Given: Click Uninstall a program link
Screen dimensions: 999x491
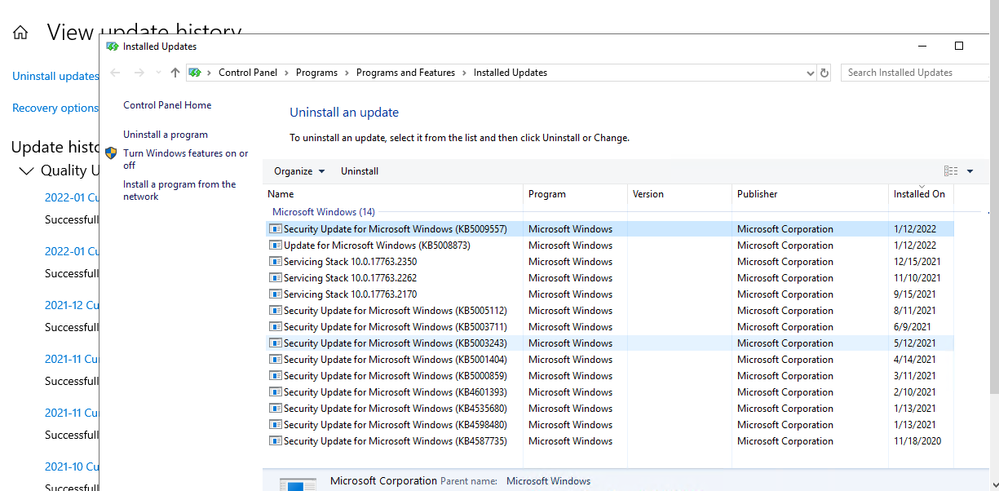Looking at the screenshot, I should (x=165, y=134).
